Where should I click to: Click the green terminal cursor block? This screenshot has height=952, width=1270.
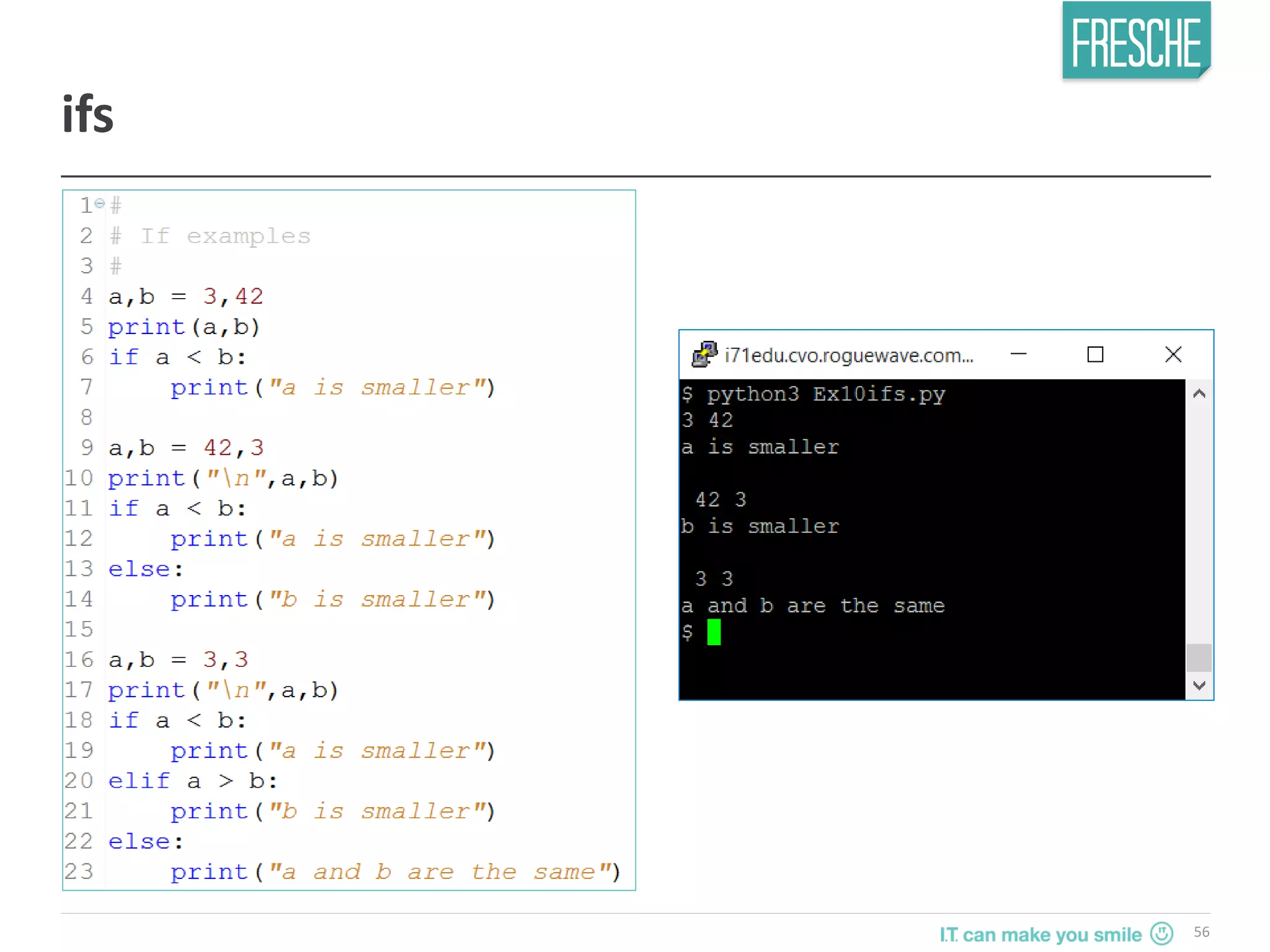[714, 632]
